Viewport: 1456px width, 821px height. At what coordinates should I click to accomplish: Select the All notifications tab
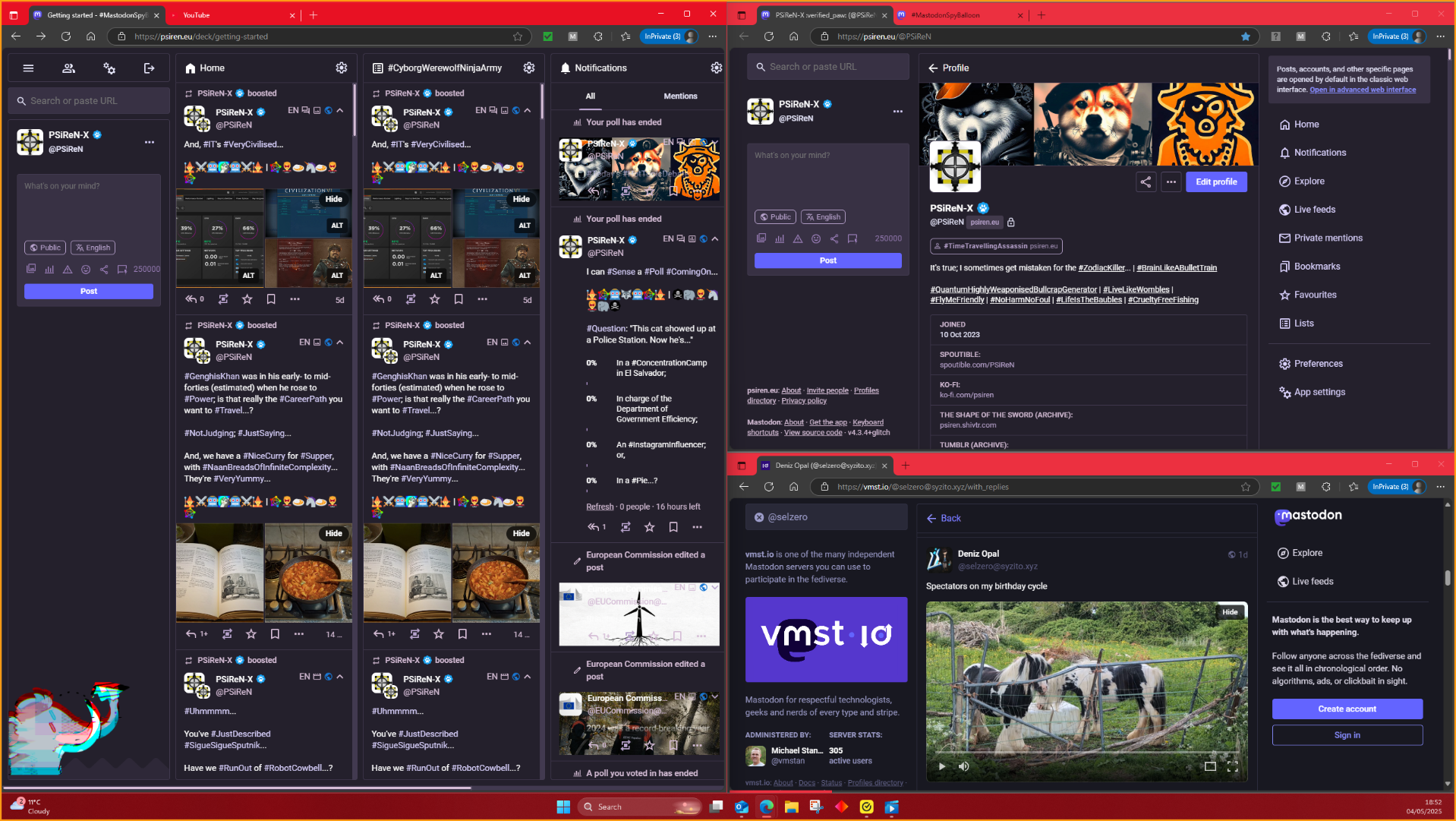tap(591, 96)
